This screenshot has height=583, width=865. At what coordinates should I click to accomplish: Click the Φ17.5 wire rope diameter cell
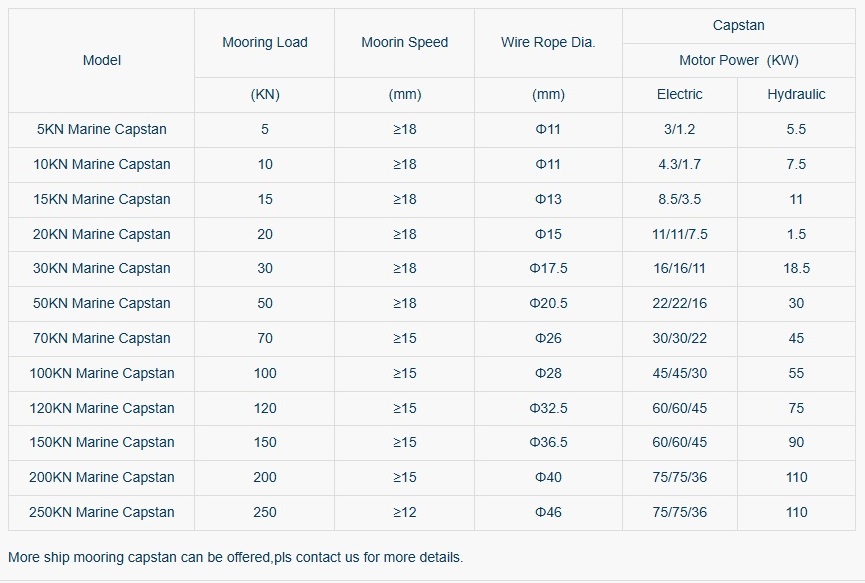coord(548,268)
